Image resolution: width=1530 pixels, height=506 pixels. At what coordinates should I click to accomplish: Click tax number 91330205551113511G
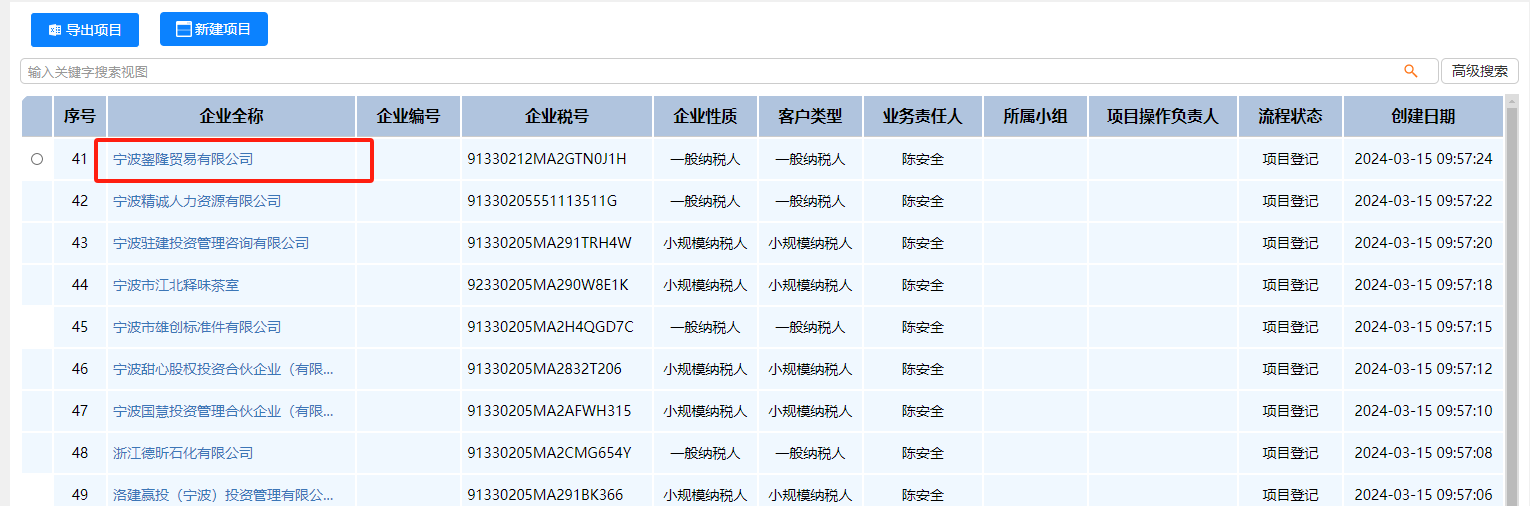pyautogui.click(x=542, y=201)
